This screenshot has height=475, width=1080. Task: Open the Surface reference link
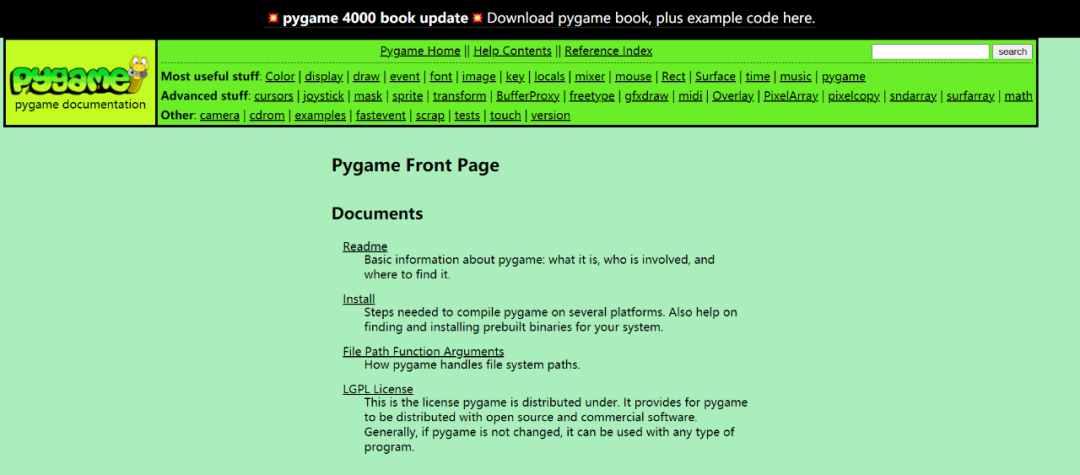[x=715, y=76]
